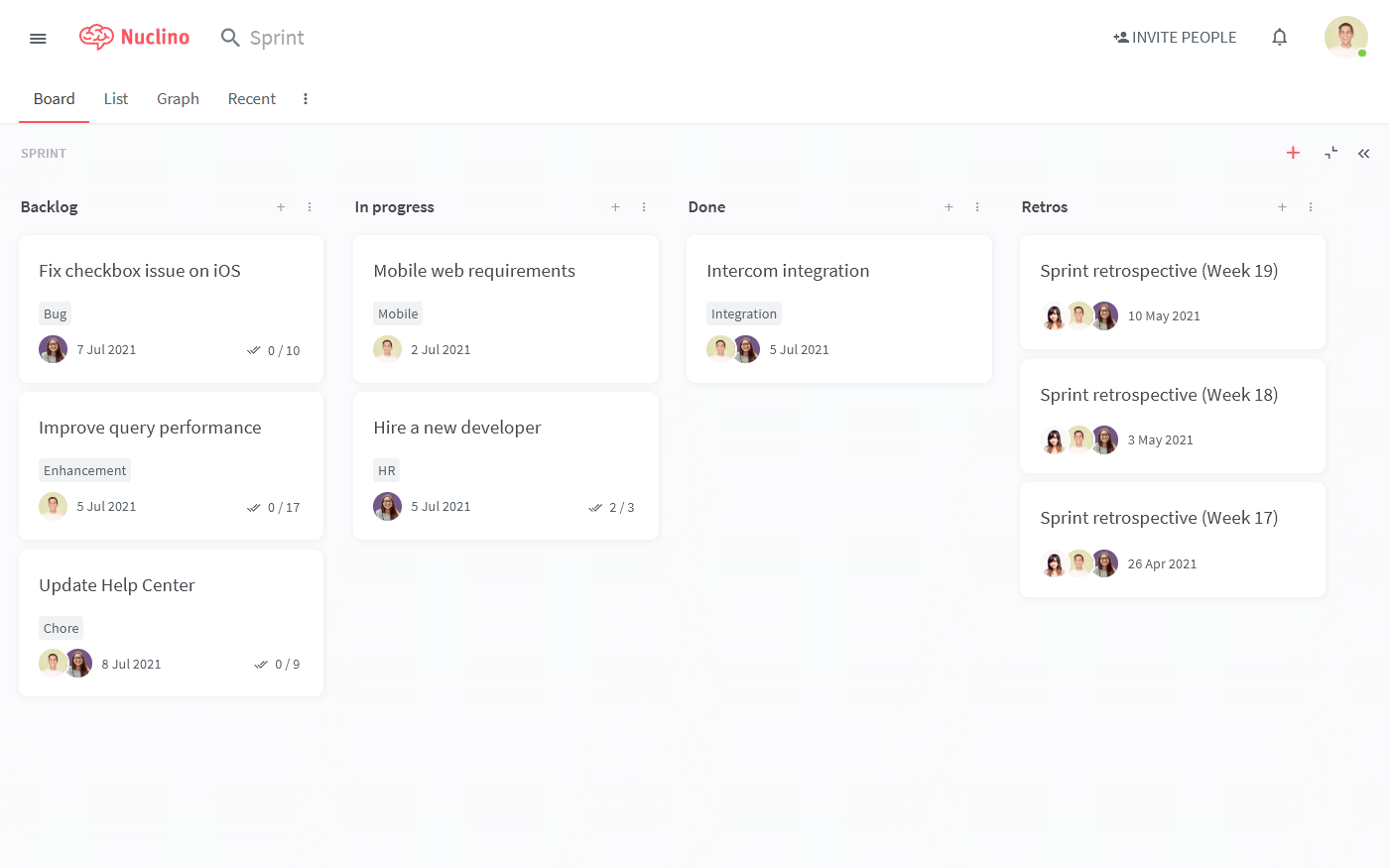
Task: Click the In progress column title
Action: coord(394,207)
